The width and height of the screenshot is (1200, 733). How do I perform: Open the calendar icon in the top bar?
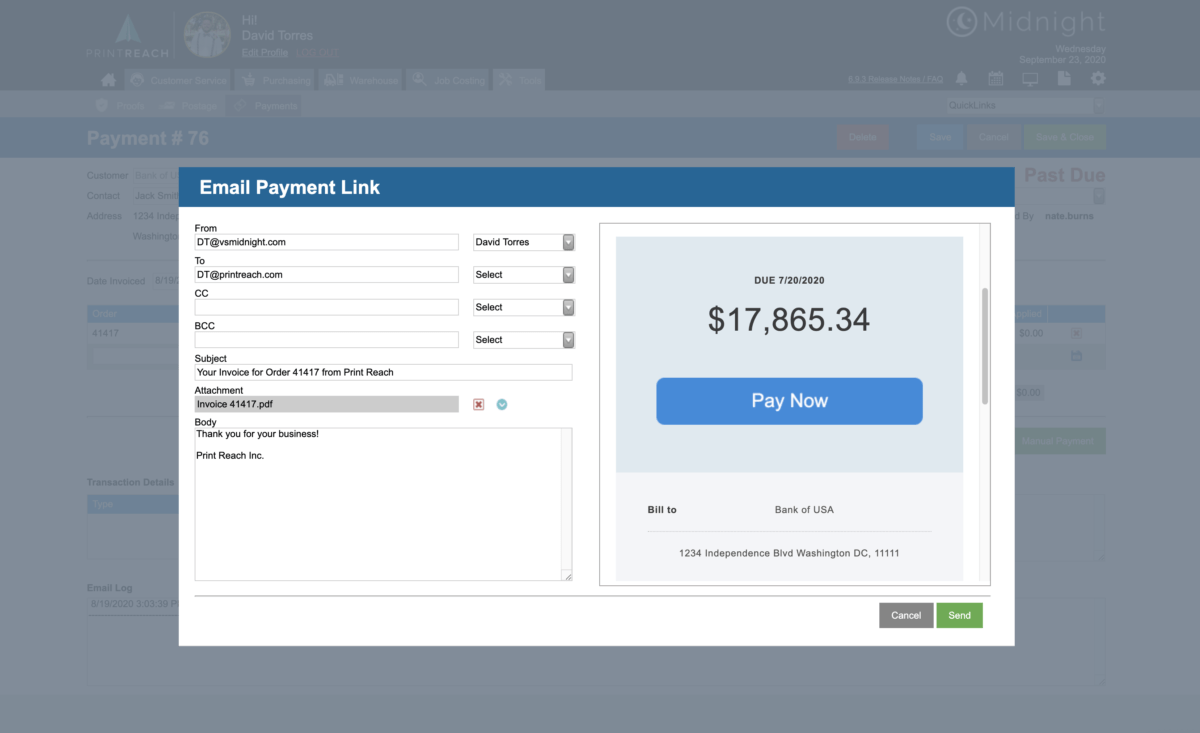pos(995,78)
